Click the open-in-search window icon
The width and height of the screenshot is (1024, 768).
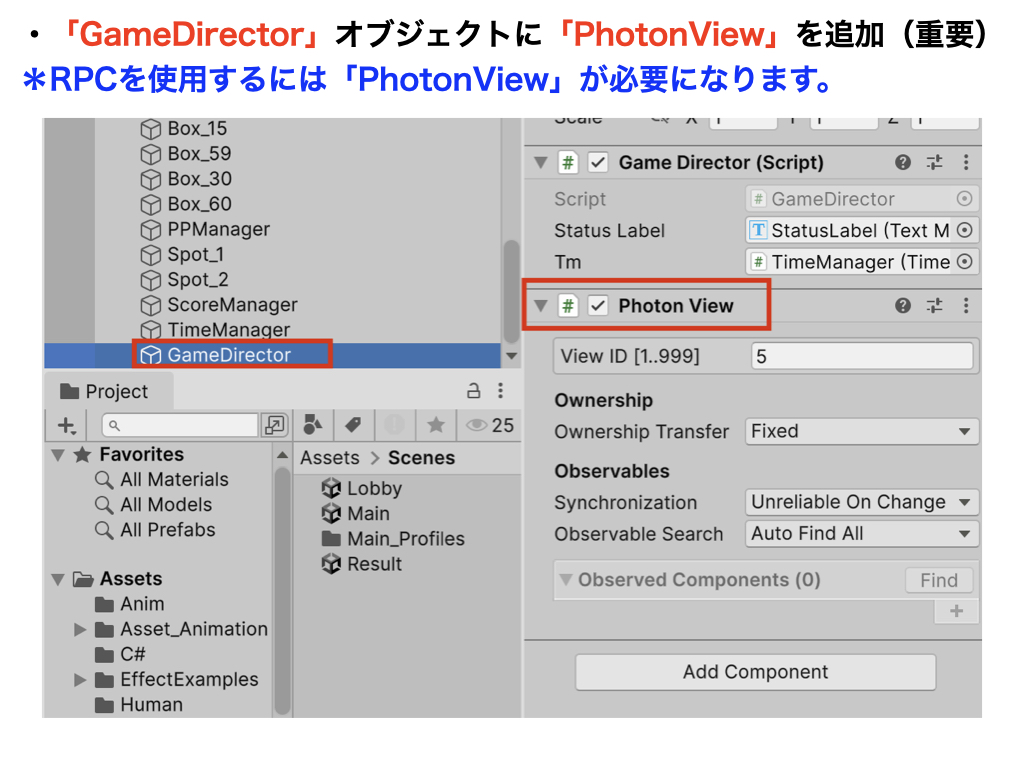[x=275, y=425]
